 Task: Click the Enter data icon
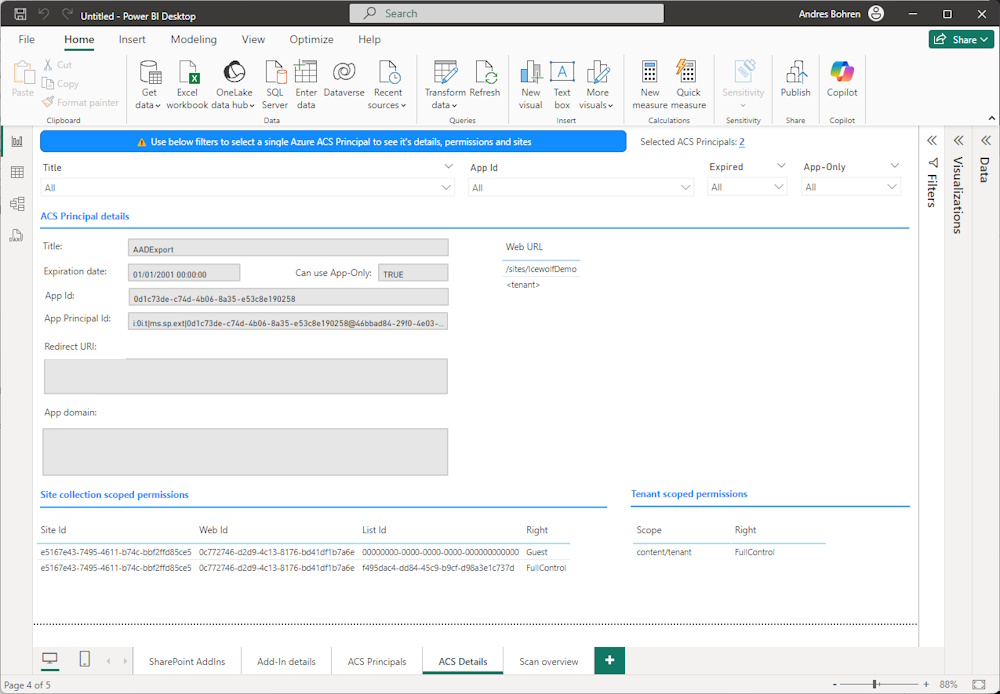point(306,73)
